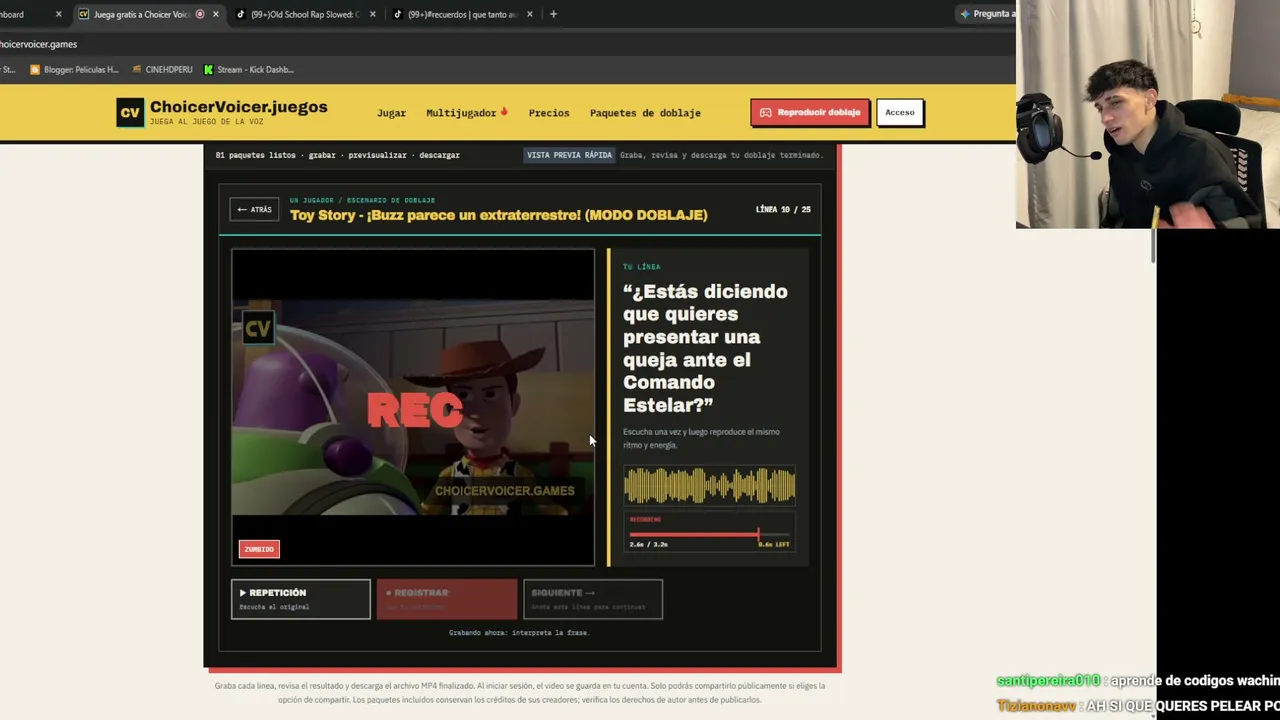
Task: Click the address bar URL
Action: click(39, 44)
